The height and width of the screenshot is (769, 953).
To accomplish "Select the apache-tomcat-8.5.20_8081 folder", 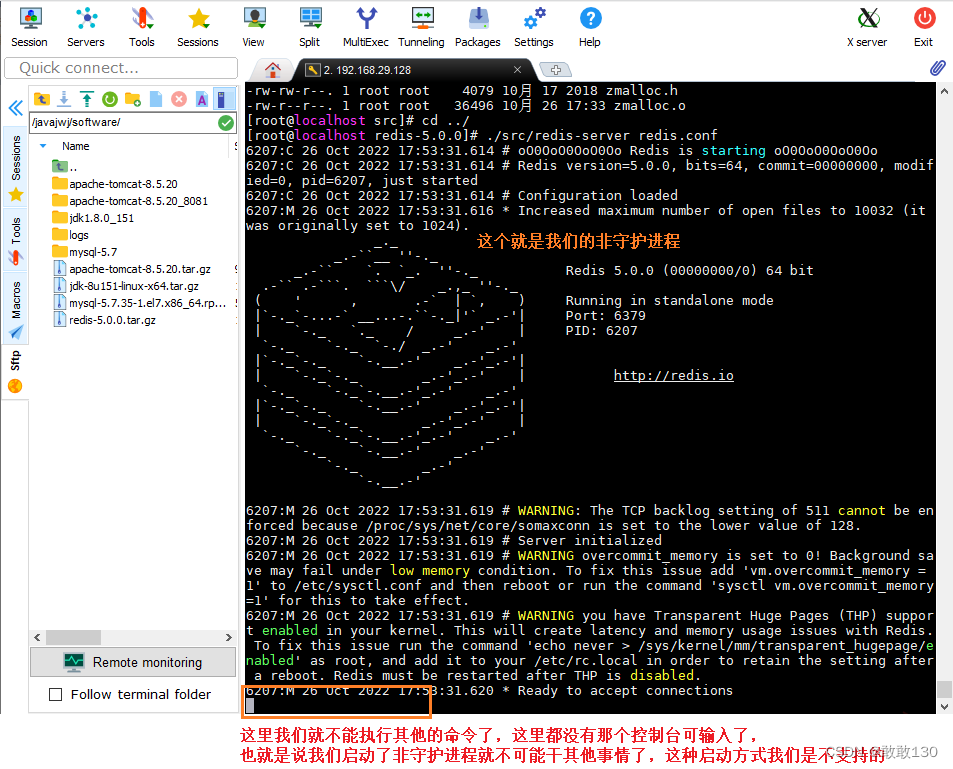I will (x=139, y=201).
